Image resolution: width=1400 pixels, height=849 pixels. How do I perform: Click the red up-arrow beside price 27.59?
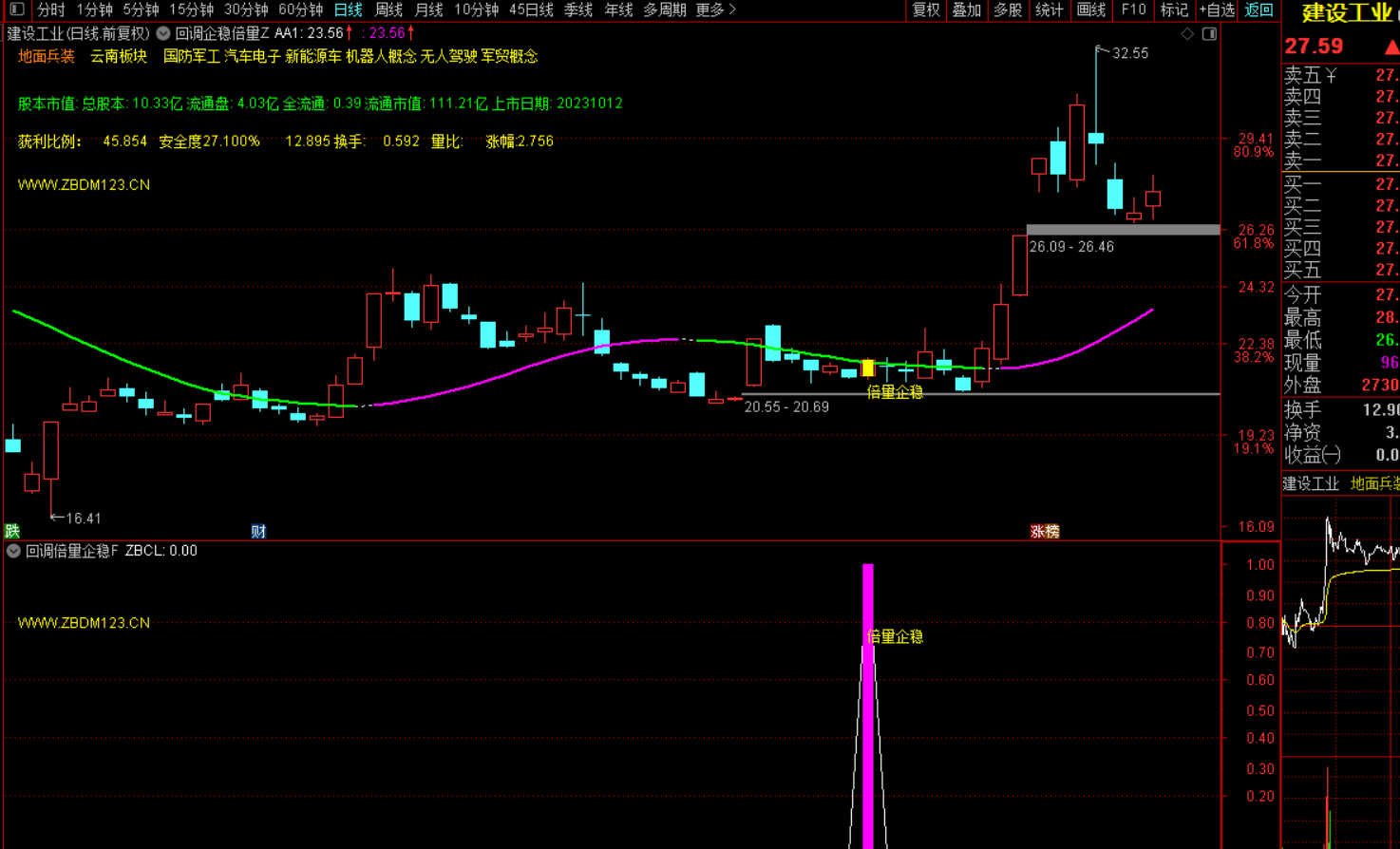click(x=1391, y=47)
